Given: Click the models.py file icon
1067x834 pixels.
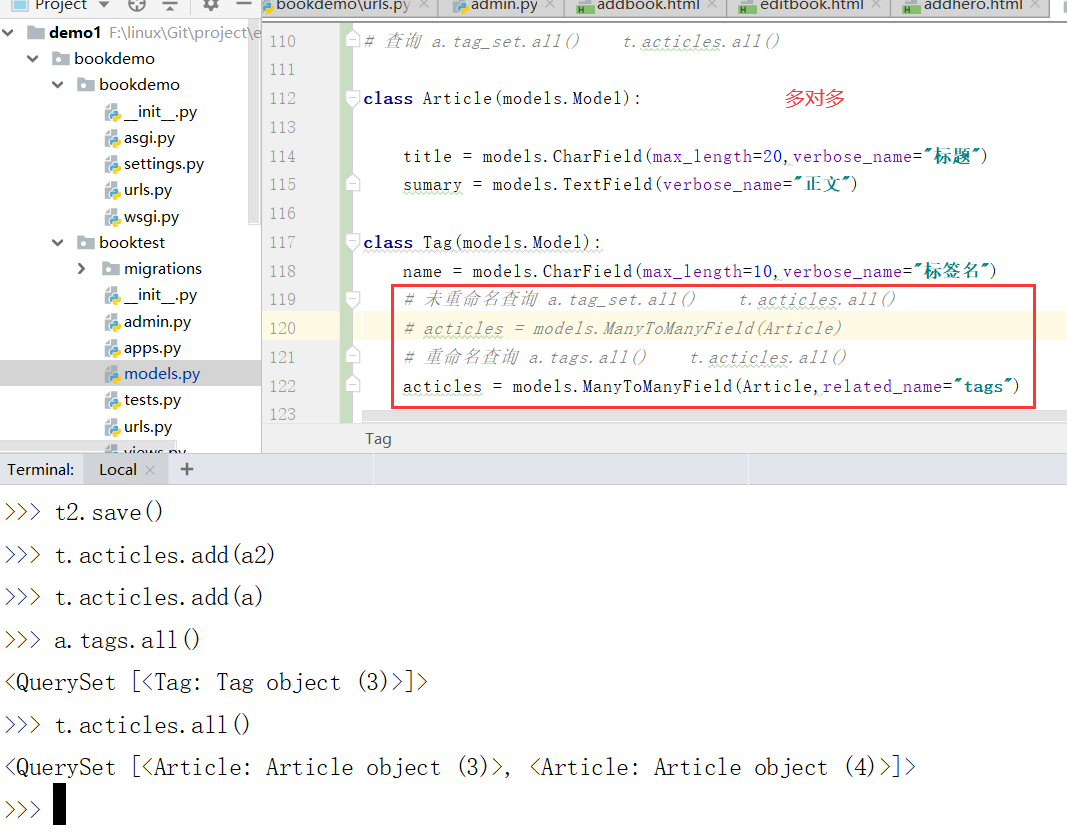Looking at the screenshot, I should tap(112, 373).
